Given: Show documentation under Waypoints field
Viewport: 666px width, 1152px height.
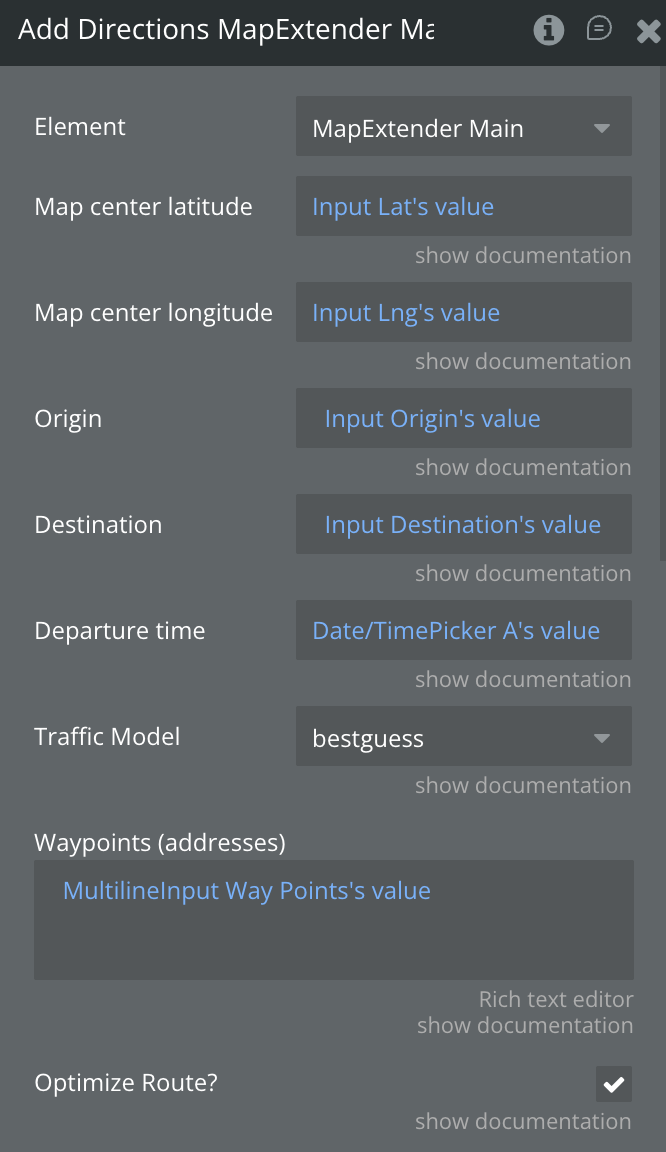Looking at the screenshot, I should tap(524, 1026).
